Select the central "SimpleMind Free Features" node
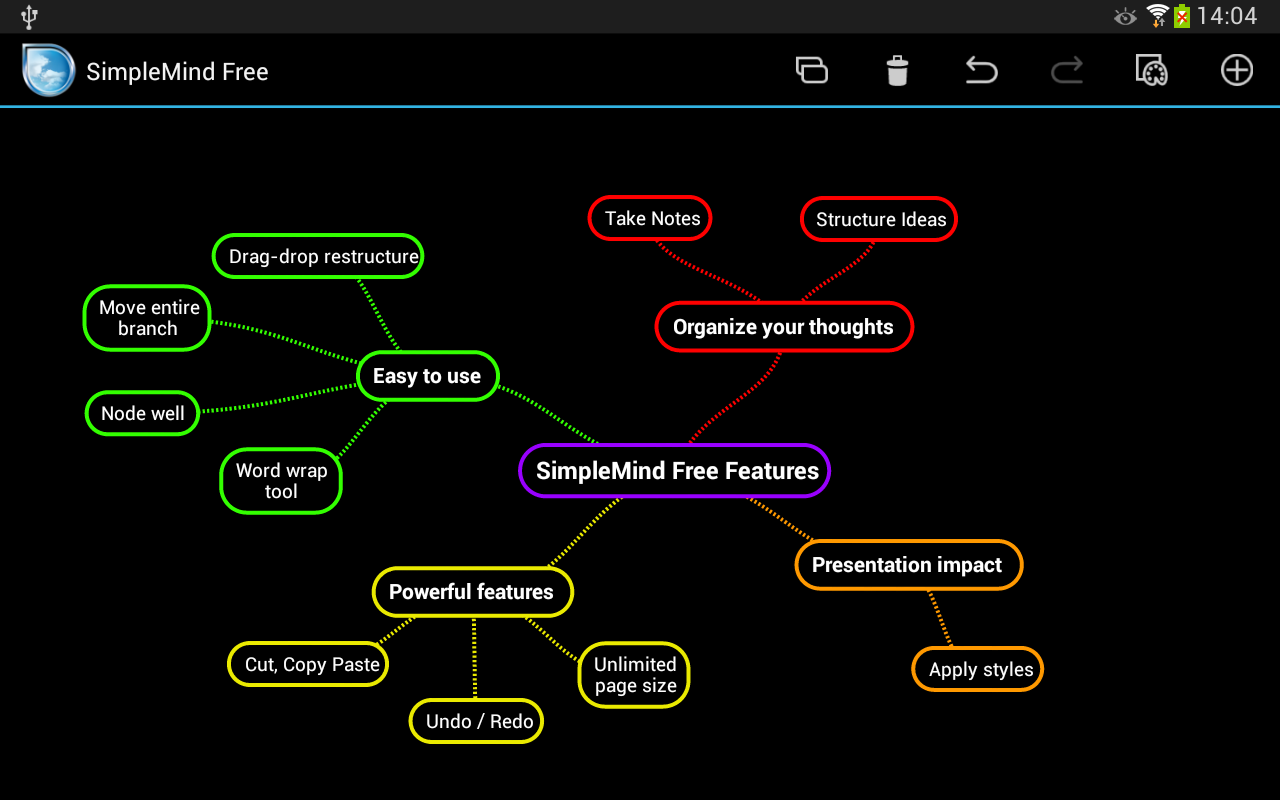This screenshot has width=1280, height=800. (674, 470)
